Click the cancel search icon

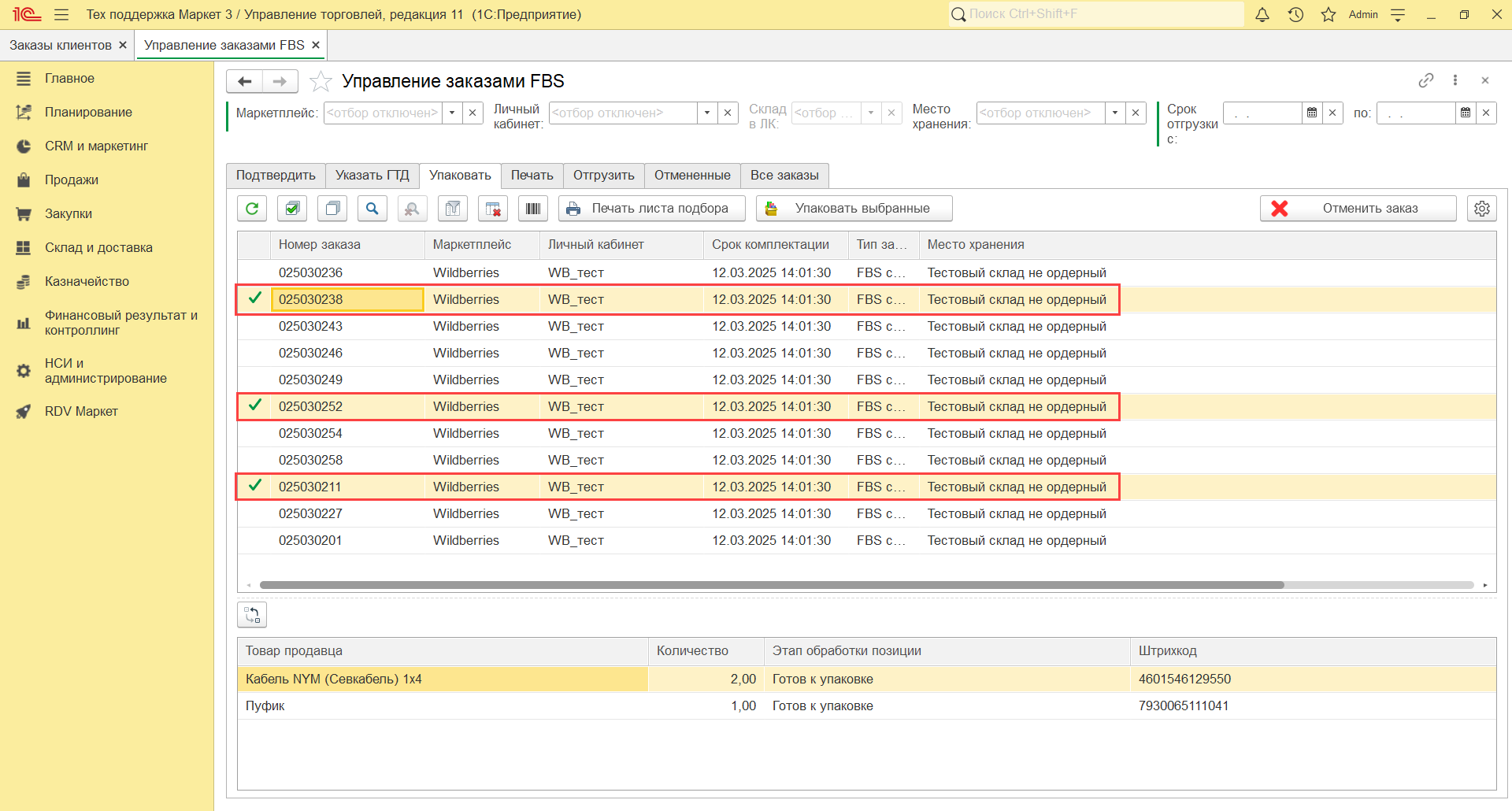[x=412, y=209]
